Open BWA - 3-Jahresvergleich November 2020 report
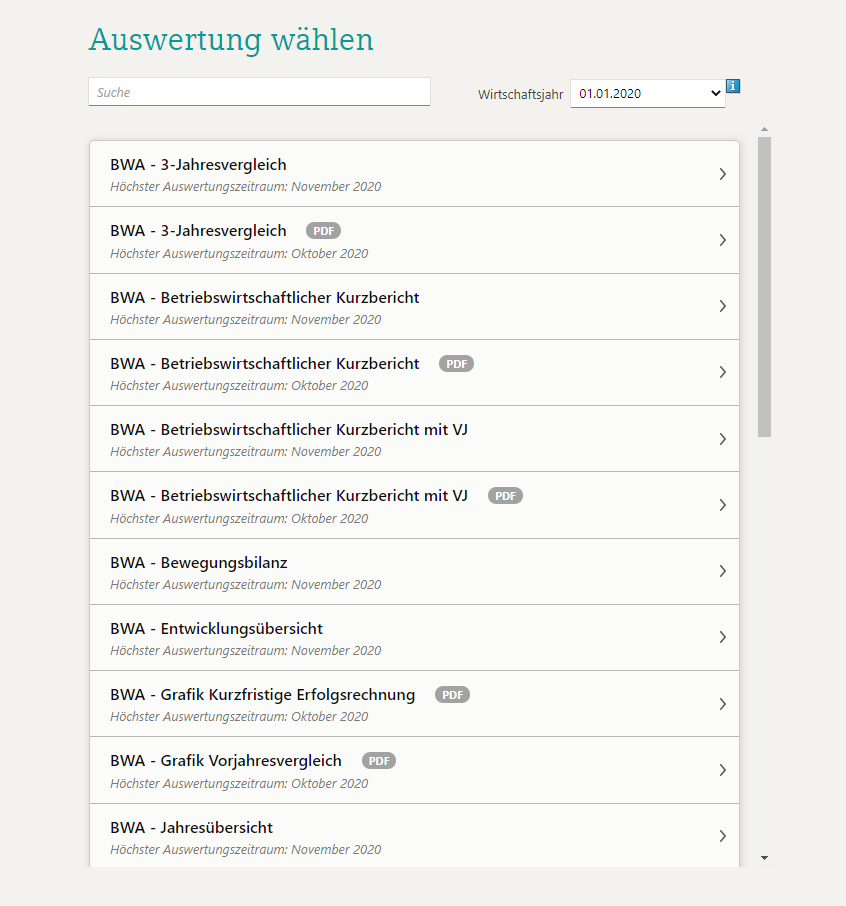This screenshot has width=846, height=906. [x=197, y=164]
